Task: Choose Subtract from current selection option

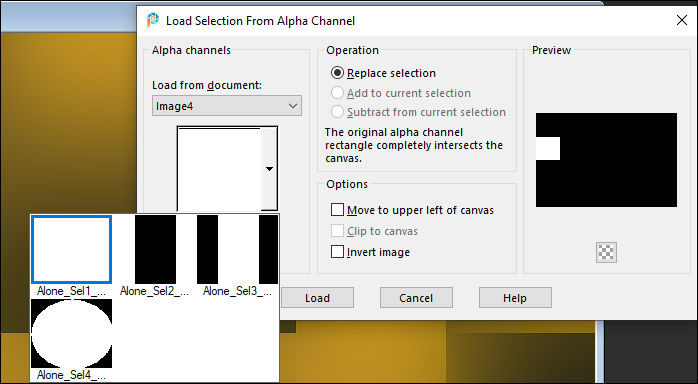Action: coord(338,112)
